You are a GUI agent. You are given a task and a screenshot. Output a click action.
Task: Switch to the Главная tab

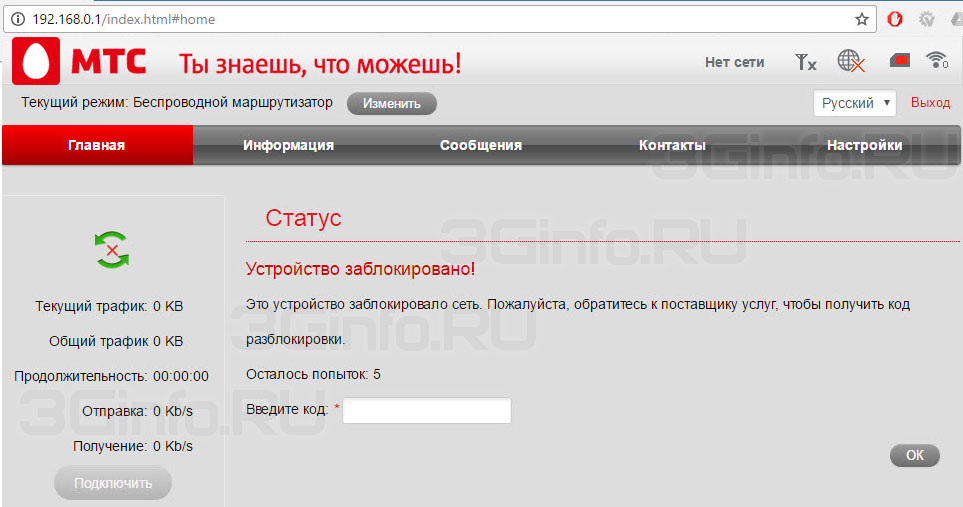(97, 145)
